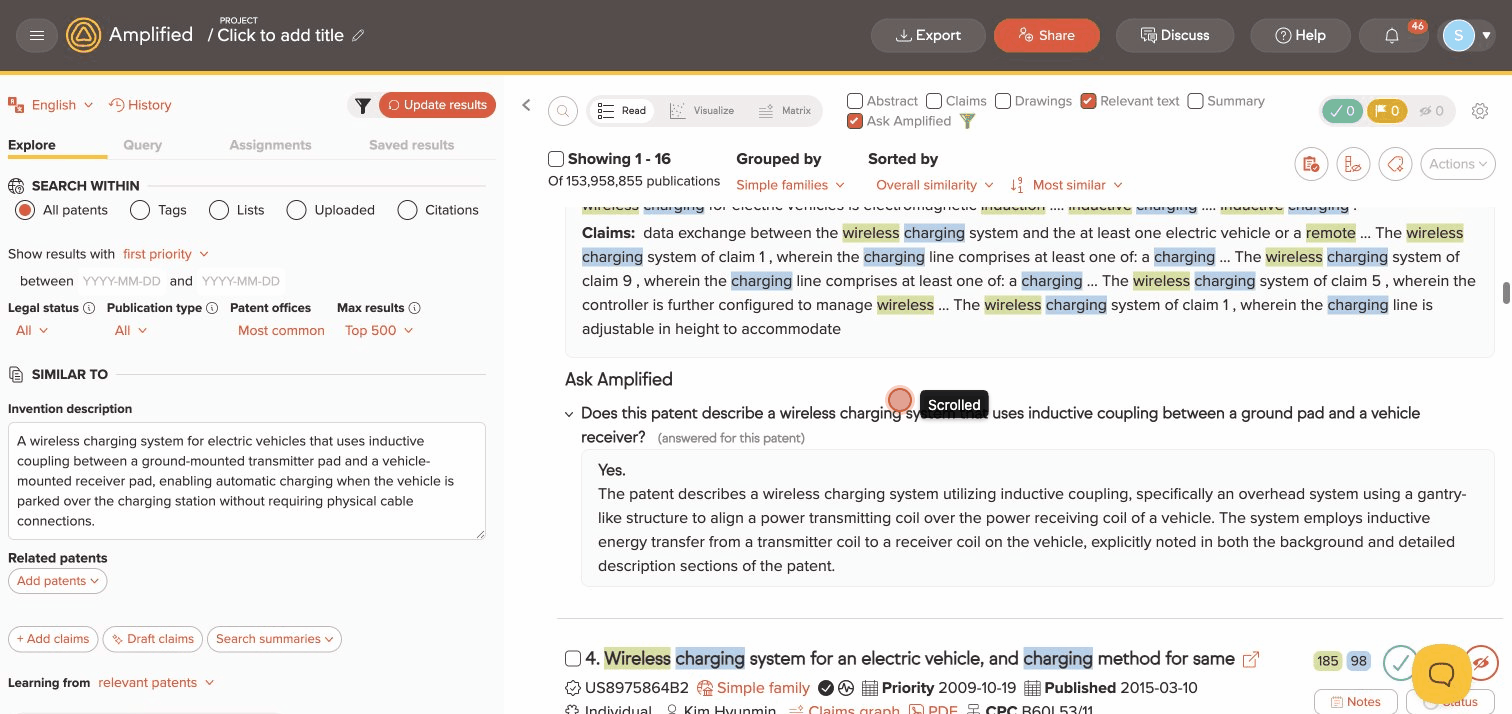Image resolution: width=1512 pixels, height=714 pixels.
Task: Click inside the invention description text area
Action: pos(246,480)
